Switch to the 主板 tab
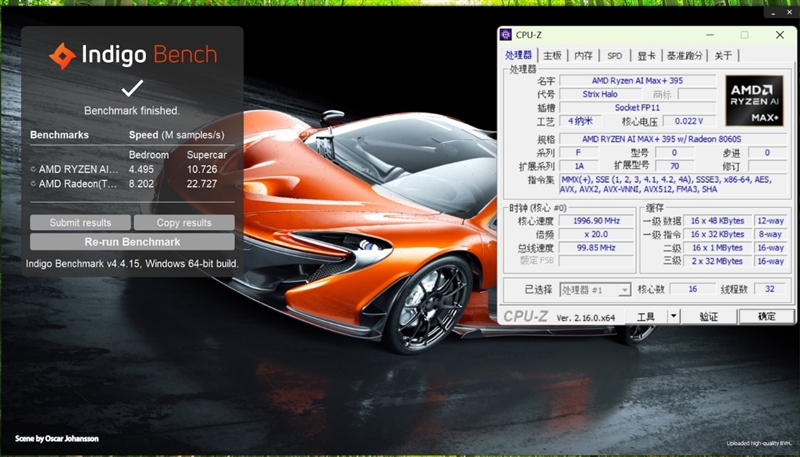 552,56
